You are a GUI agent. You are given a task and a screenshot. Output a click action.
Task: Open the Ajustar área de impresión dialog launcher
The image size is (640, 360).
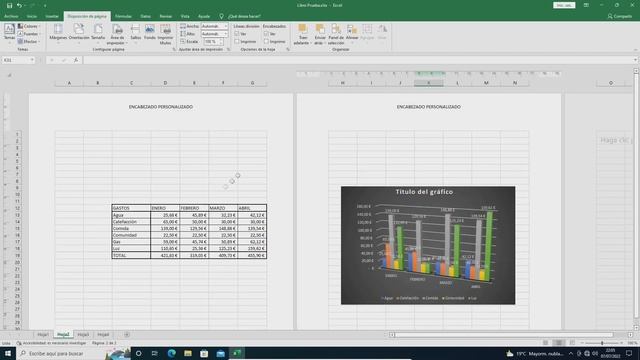click(229, 49)
